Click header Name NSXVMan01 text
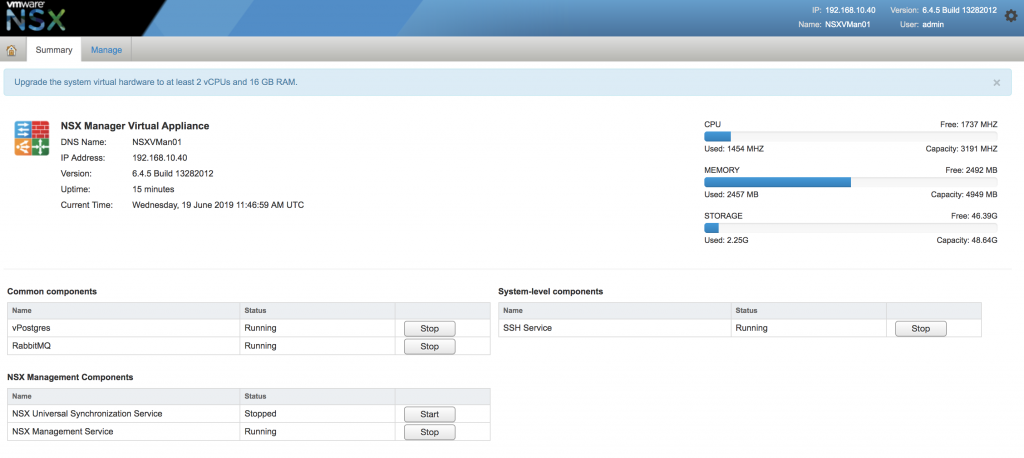Screen dimensions: 1024x458 tap(848, 25)
